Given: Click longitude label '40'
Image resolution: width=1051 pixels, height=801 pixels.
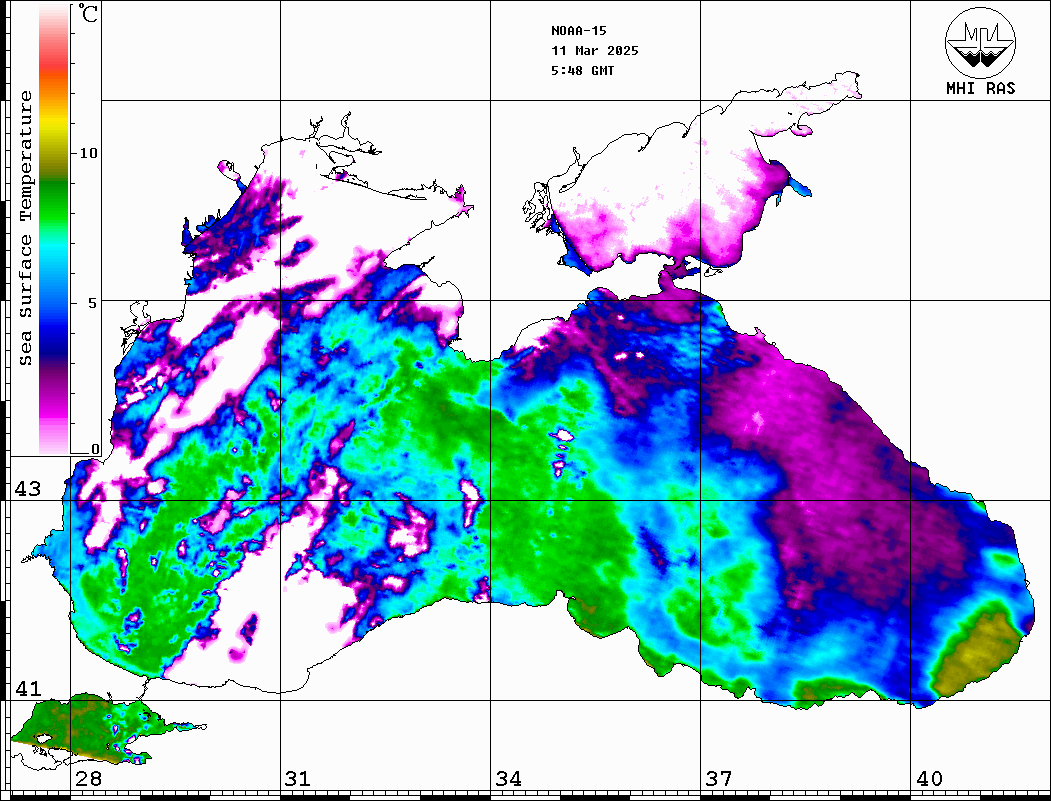Looking at the screenshot, I should pos(929,779).
